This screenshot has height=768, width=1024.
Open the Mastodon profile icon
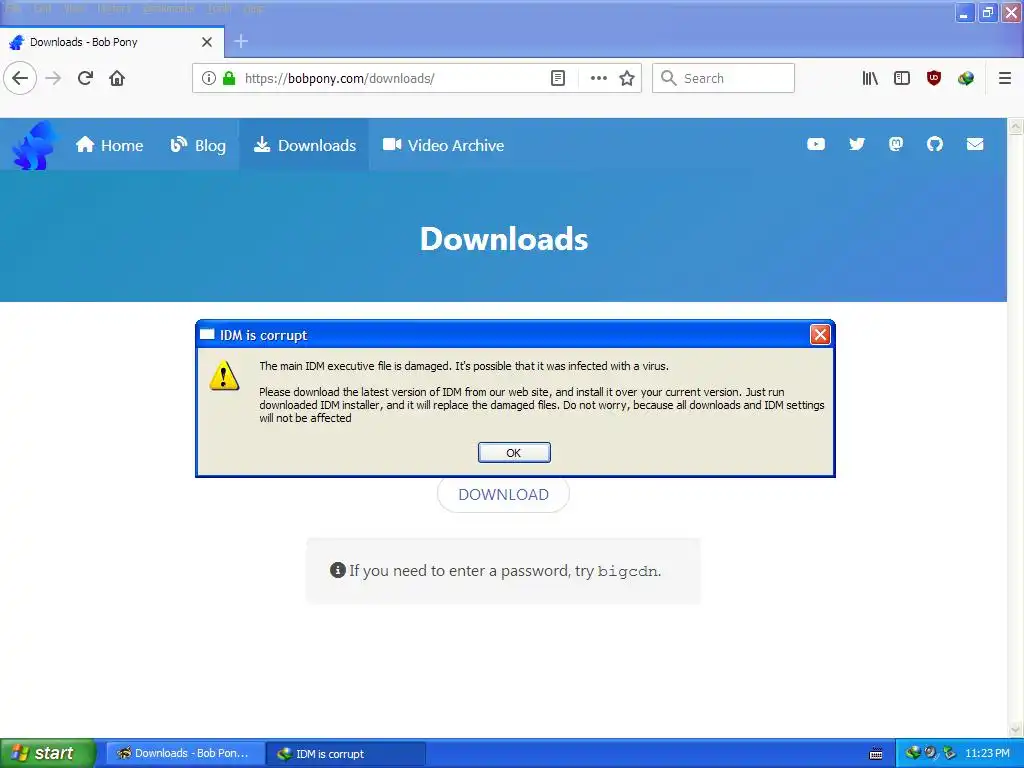pos(896,144)
